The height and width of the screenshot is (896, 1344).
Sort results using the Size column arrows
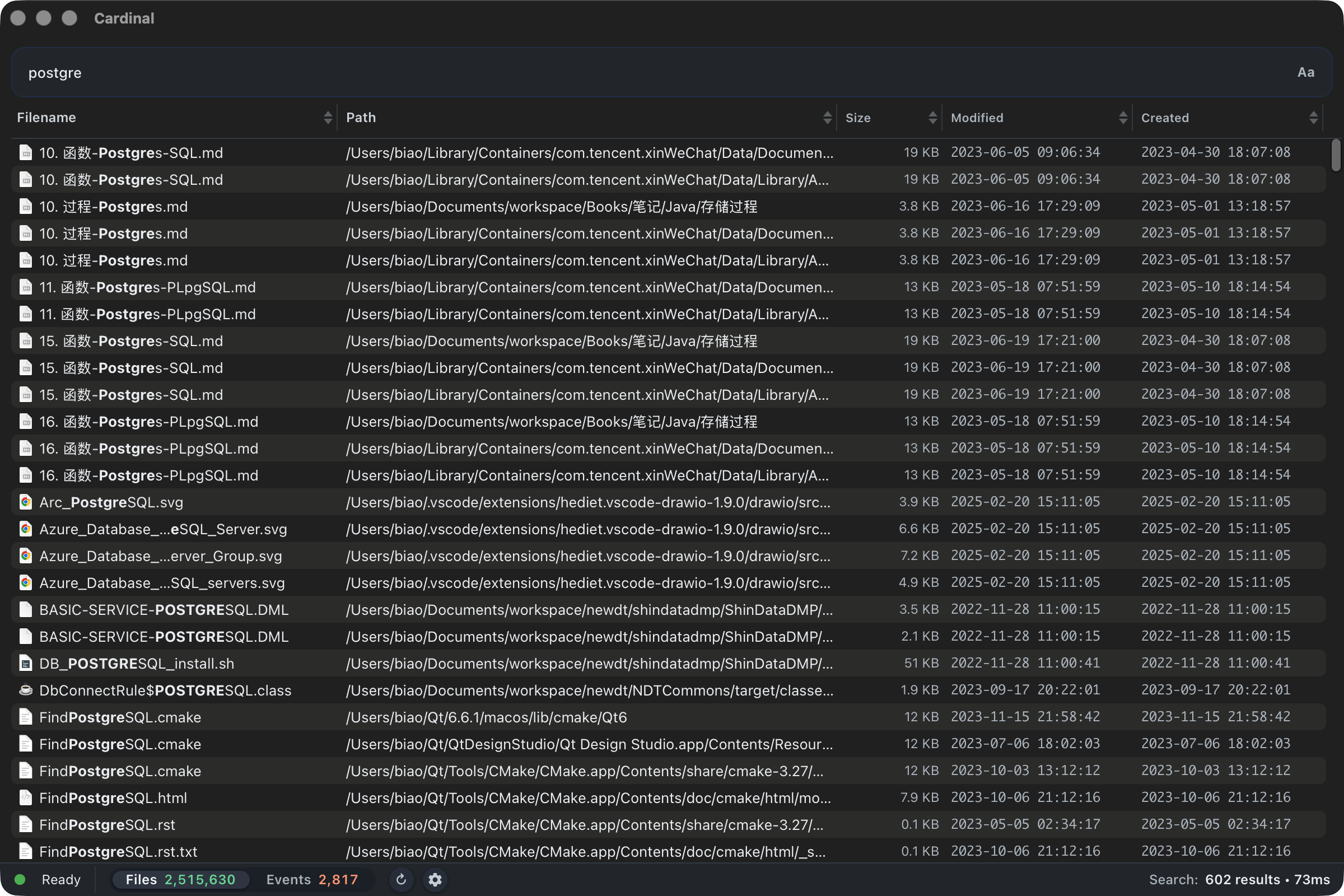pos(932,118)
